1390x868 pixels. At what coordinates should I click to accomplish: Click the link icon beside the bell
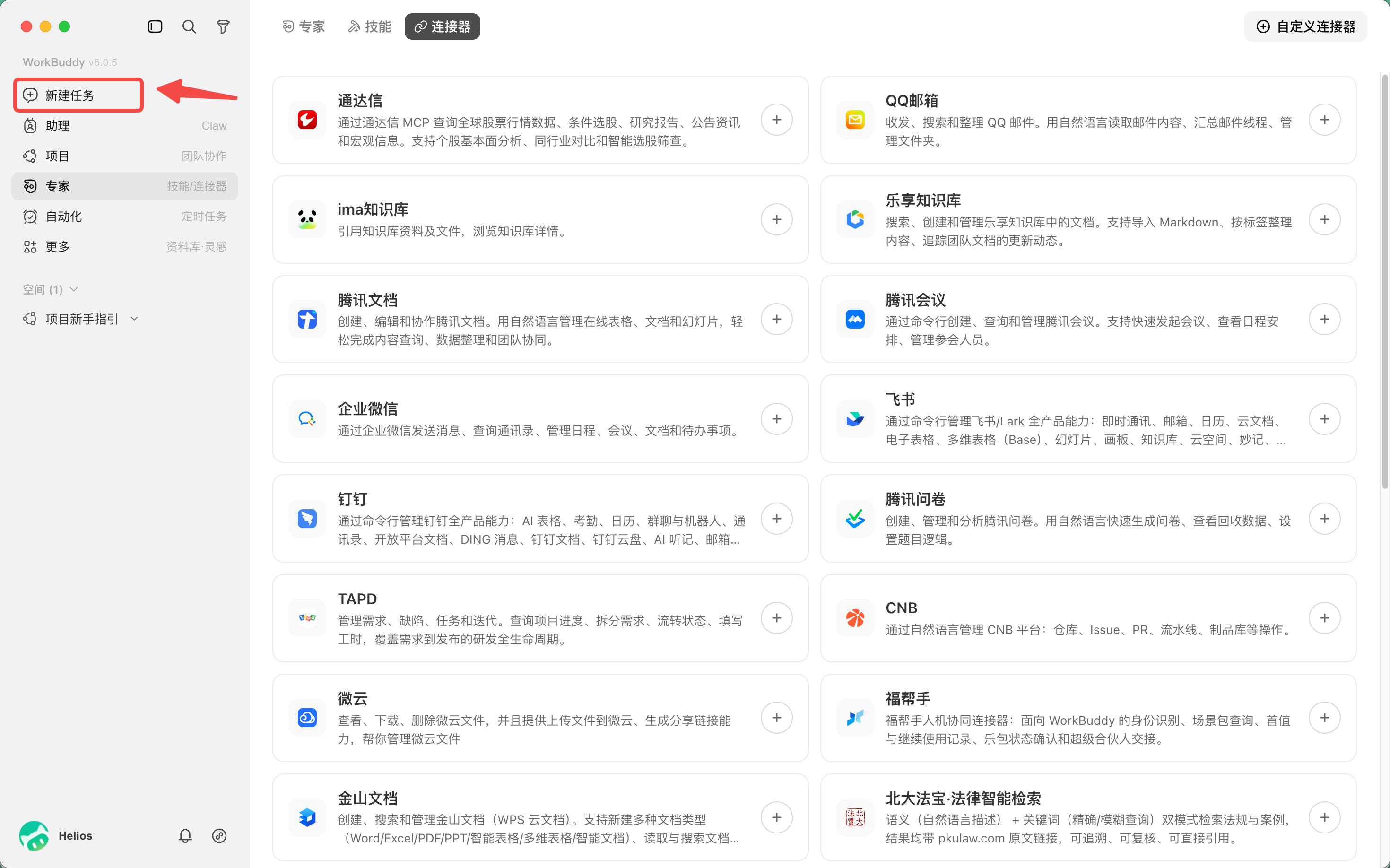(x=219, y=835)
